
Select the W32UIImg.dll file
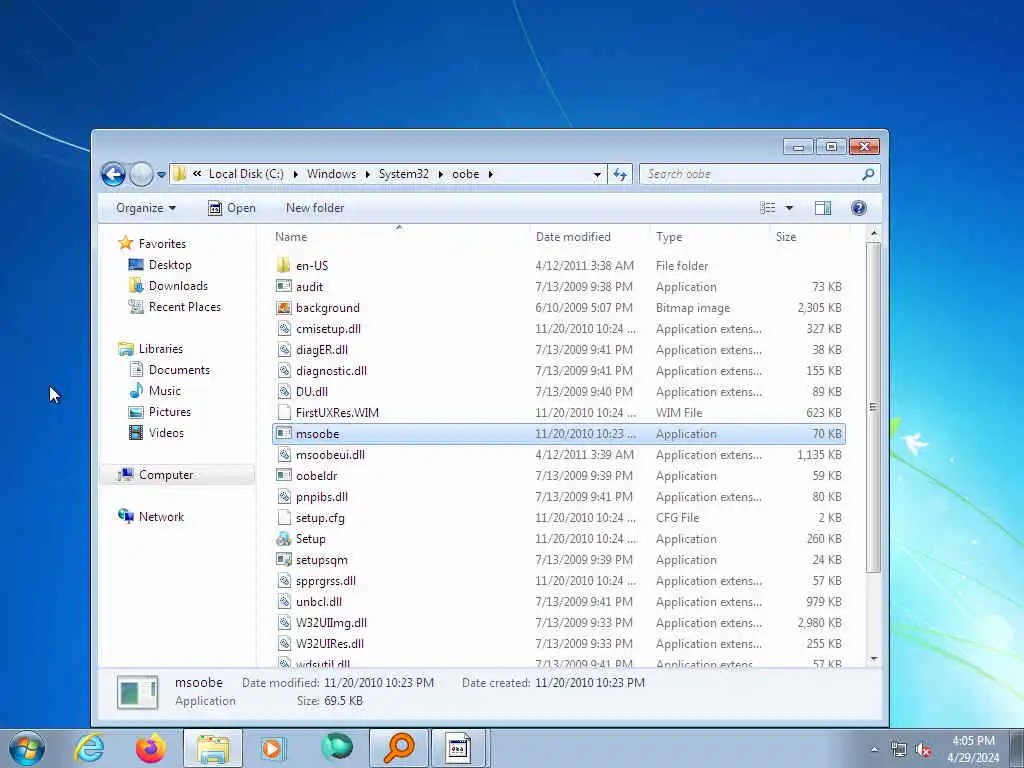tap(331, 622)
